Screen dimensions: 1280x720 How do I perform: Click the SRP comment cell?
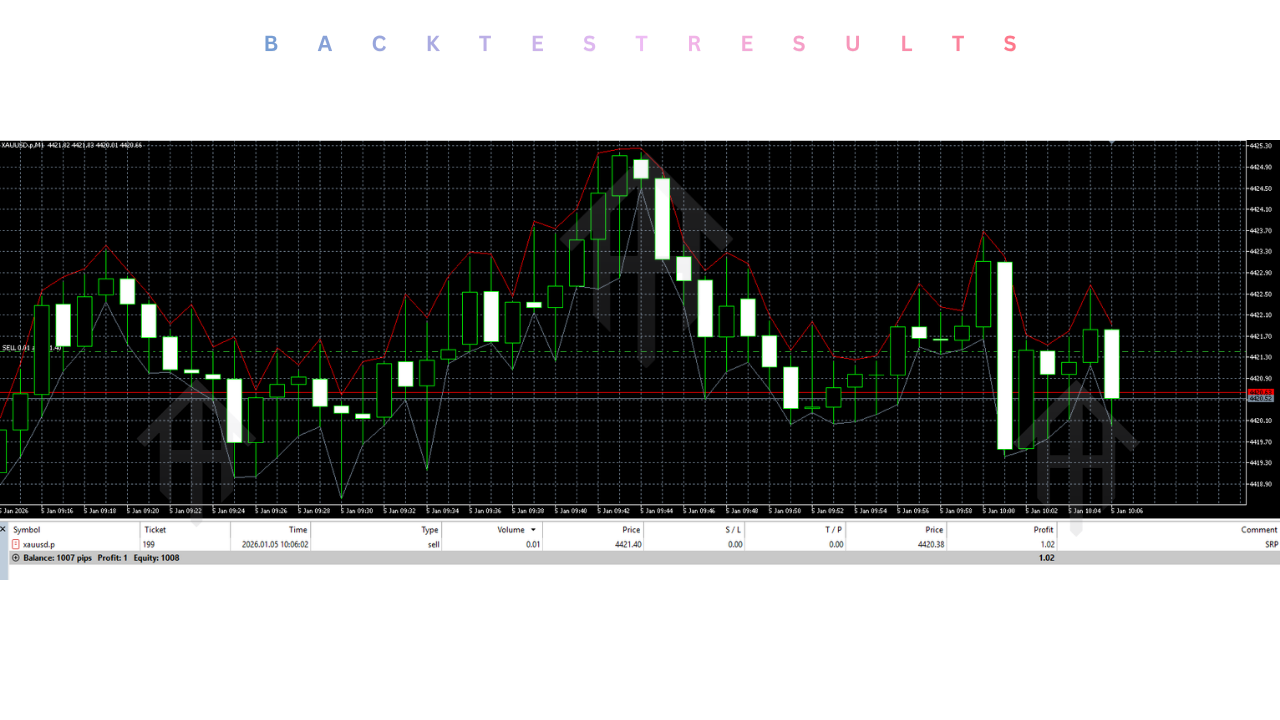[x=1271, y=544]
